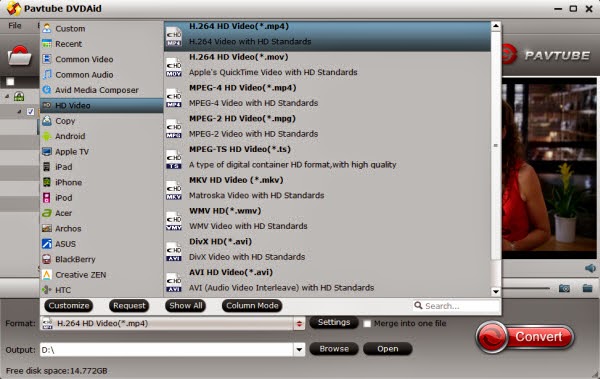Click the iPhone device icon
600x379 pixels.
47,182
